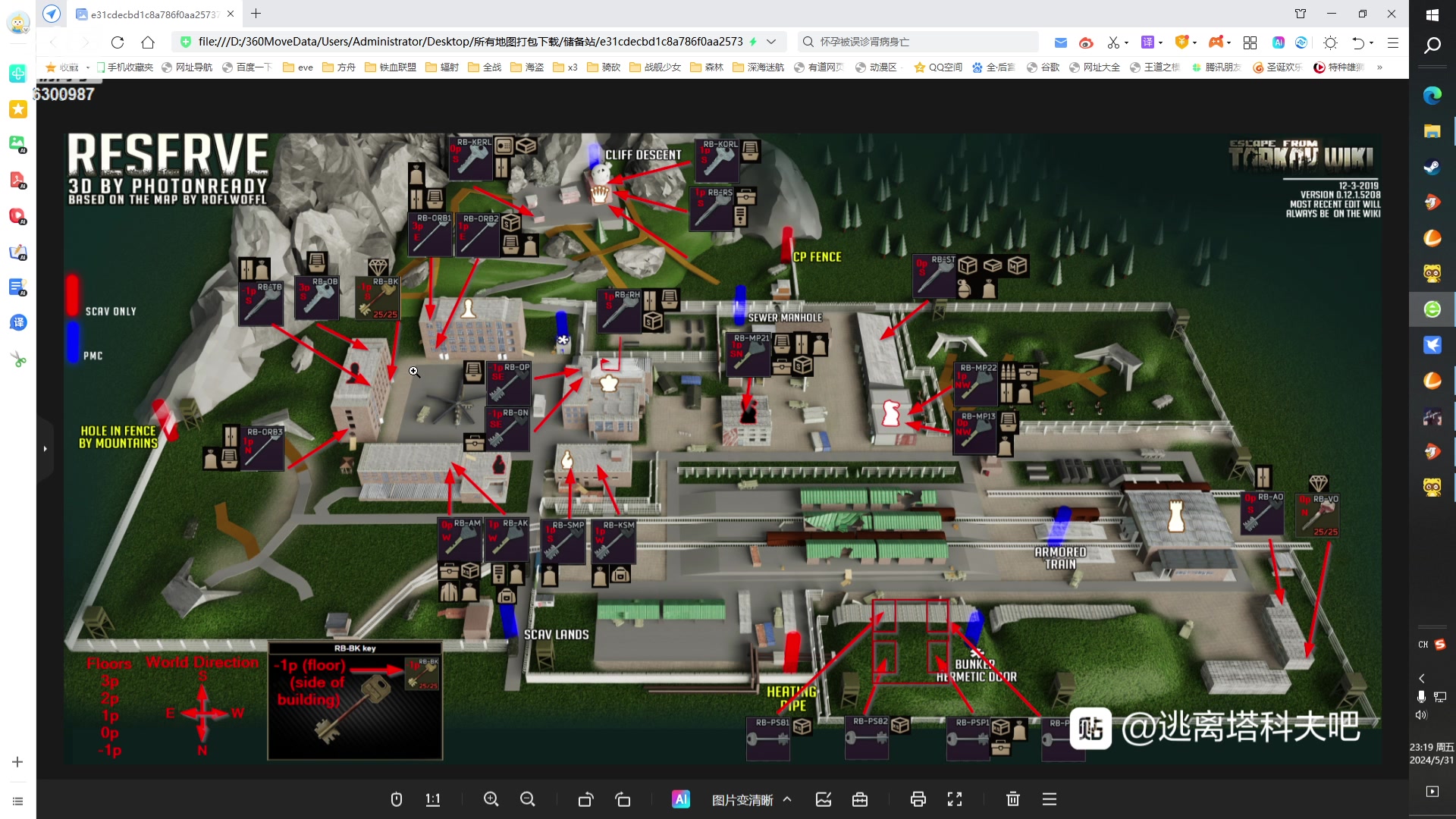This screenshot has width=1456, height=819.
Task: Expand the 图片变清晰 options arrow
Action: pyautogui.click(x=787, y=799)
